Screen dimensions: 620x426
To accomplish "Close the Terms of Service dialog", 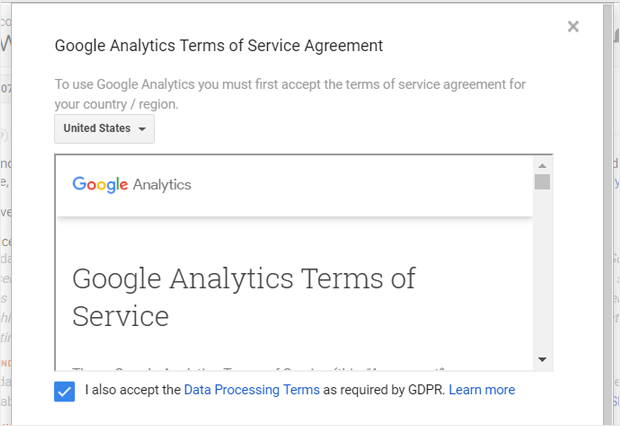I will click(x=573, y=27).
